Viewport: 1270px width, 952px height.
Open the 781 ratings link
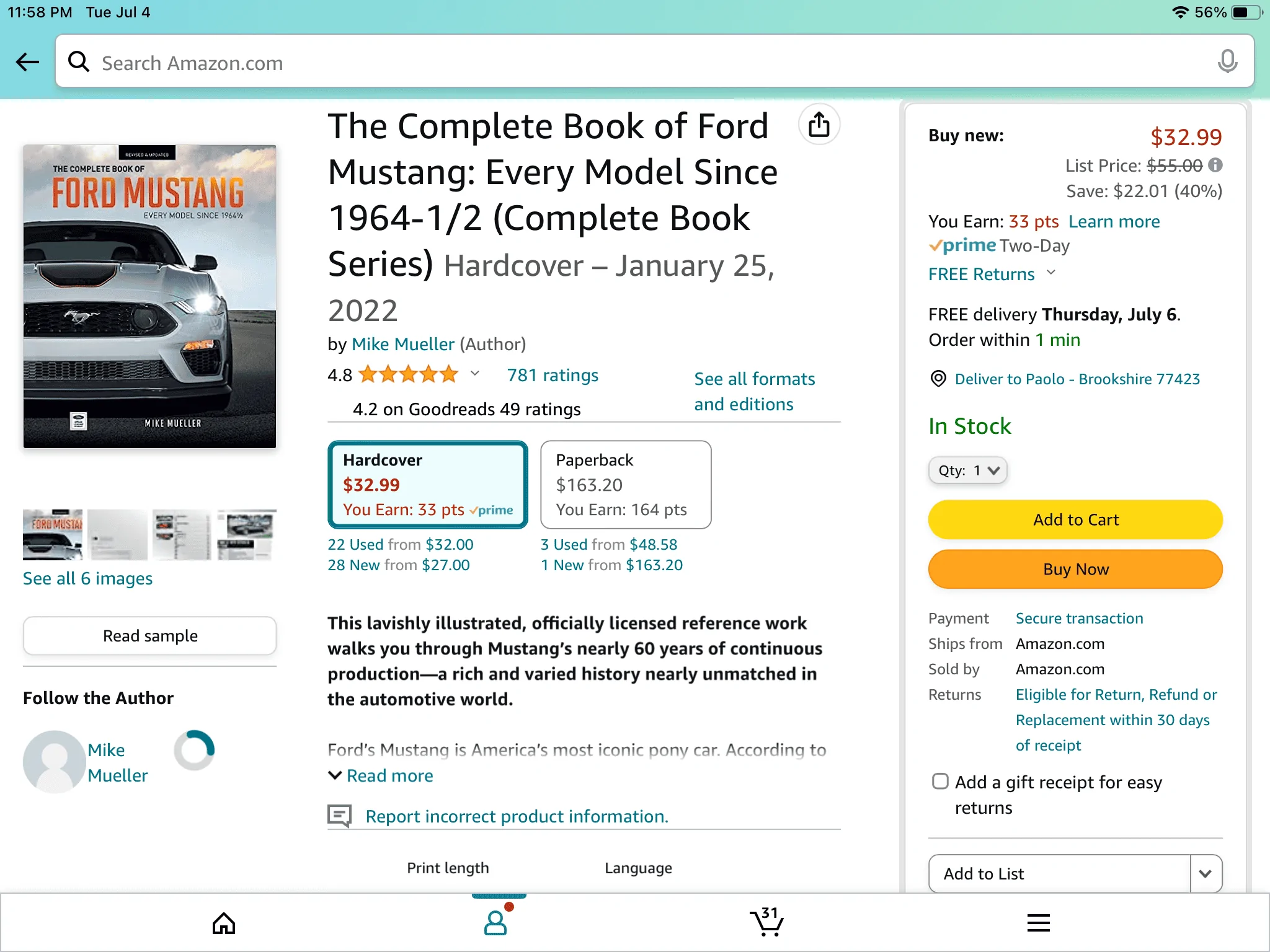pos(553,375)
